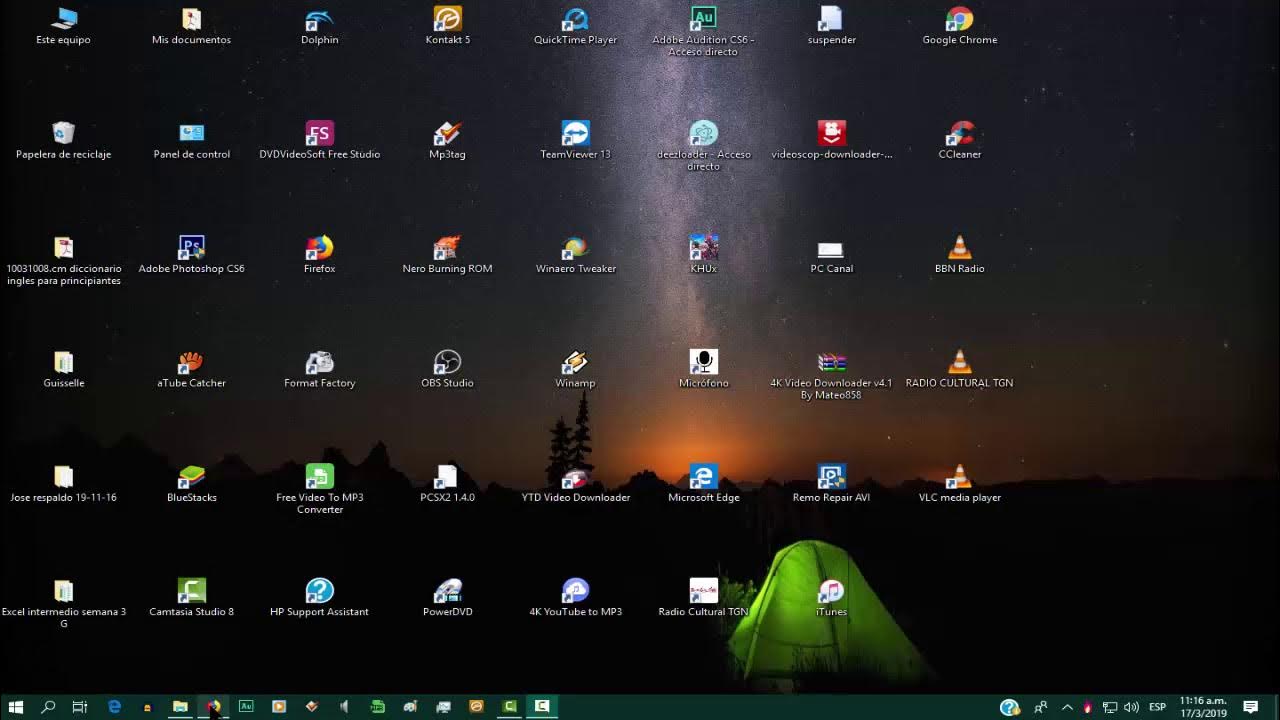The height and width of the screenshot is (720, 1280).
Task: Select the TeamViewer 13 desktop icon
Action: point(575,141)
